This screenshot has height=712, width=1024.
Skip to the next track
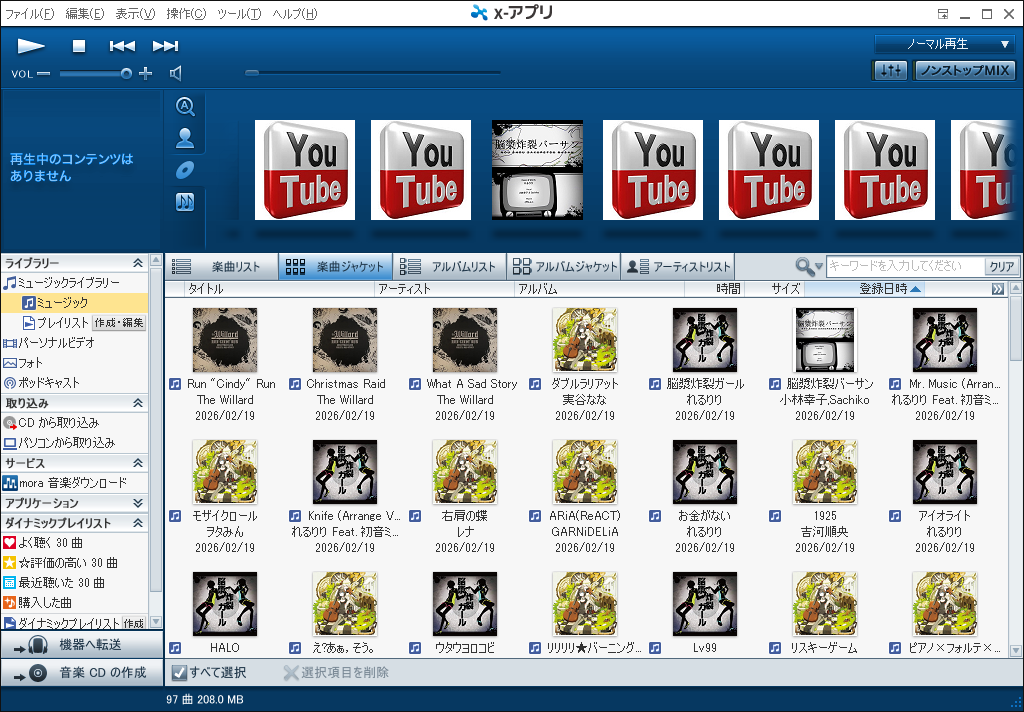coord(165,46)
